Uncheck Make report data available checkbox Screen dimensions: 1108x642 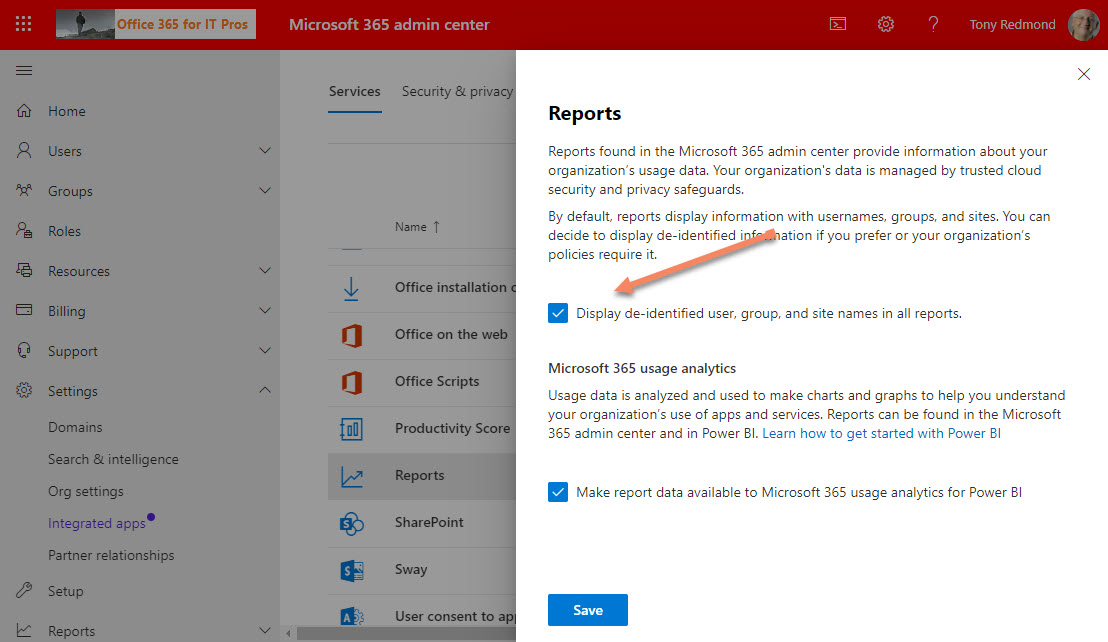558,492
